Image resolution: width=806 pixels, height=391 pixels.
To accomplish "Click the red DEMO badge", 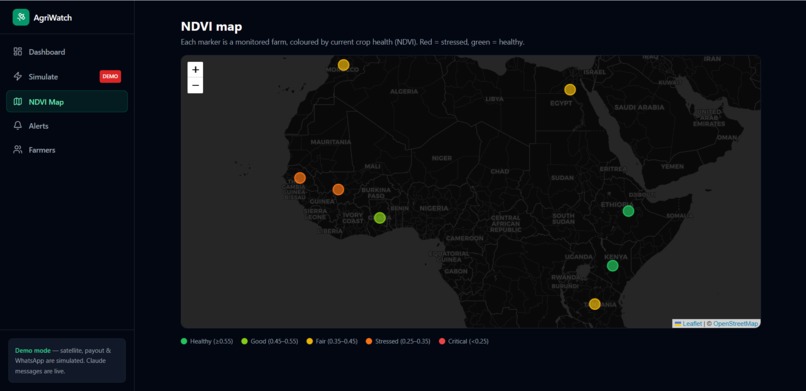I will 110,76.
